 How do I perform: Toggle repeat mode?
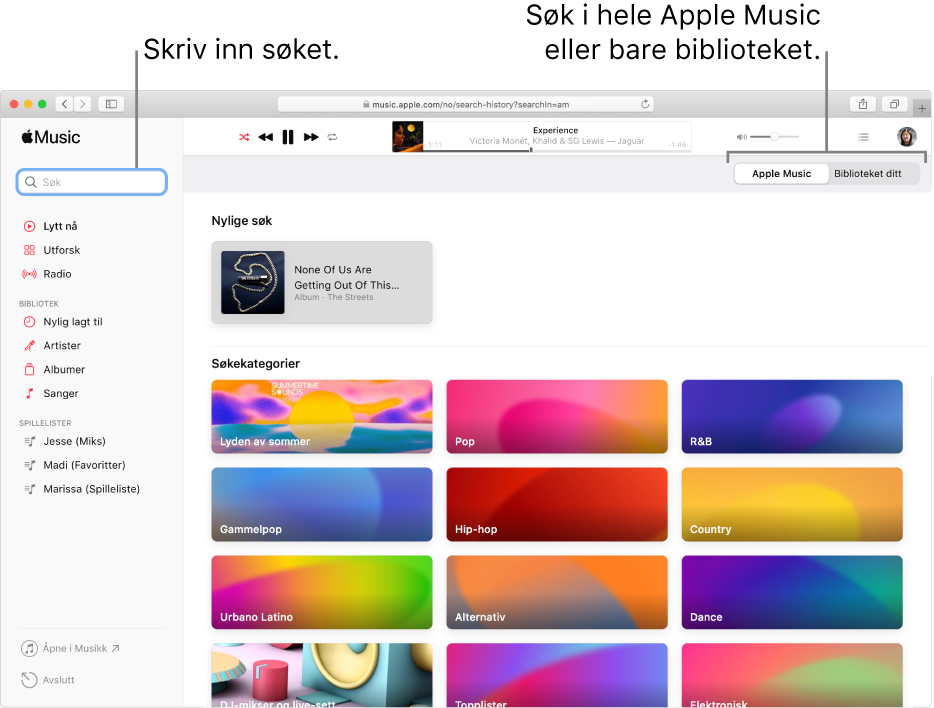pos(332,137)
